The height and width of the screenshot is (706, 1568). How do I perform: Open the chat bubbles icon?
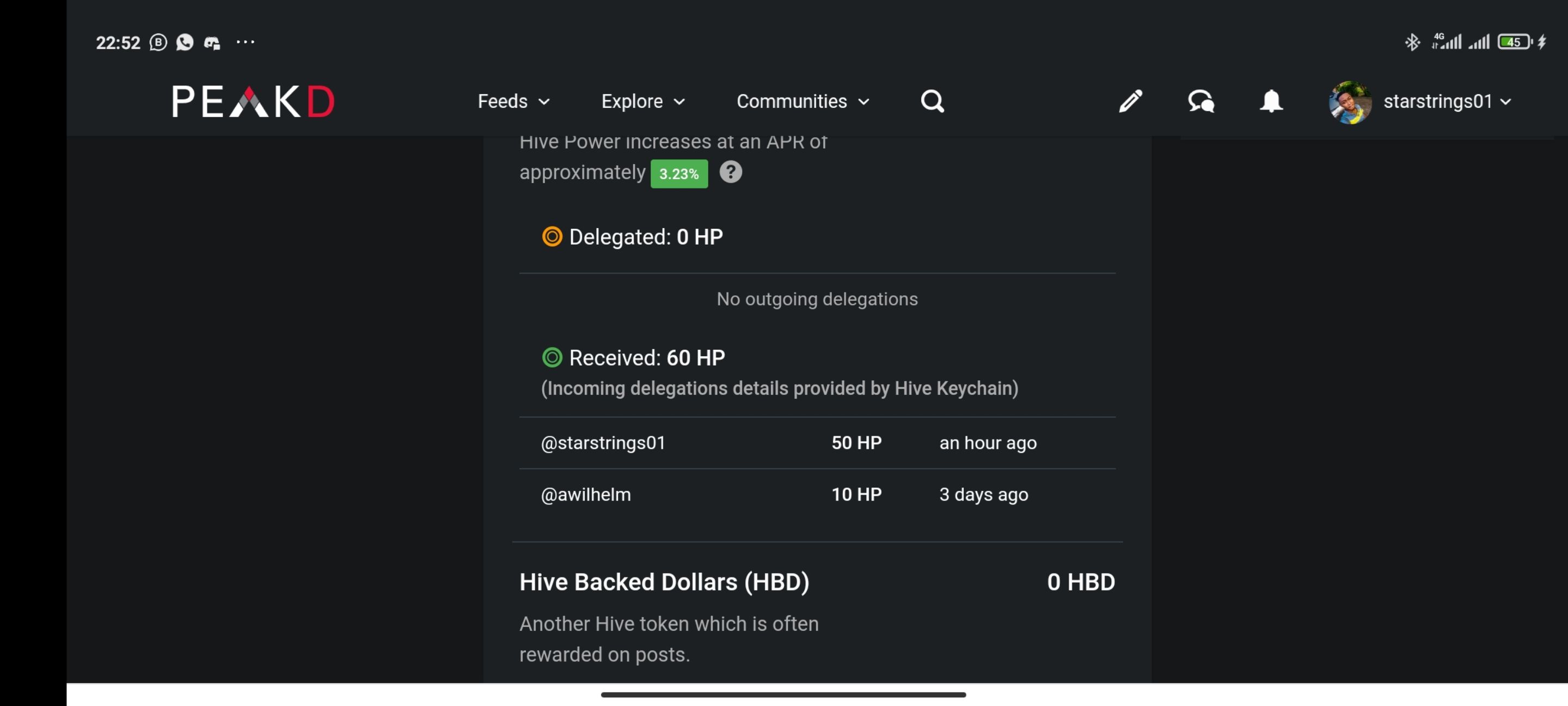[x=1201, y=101]
